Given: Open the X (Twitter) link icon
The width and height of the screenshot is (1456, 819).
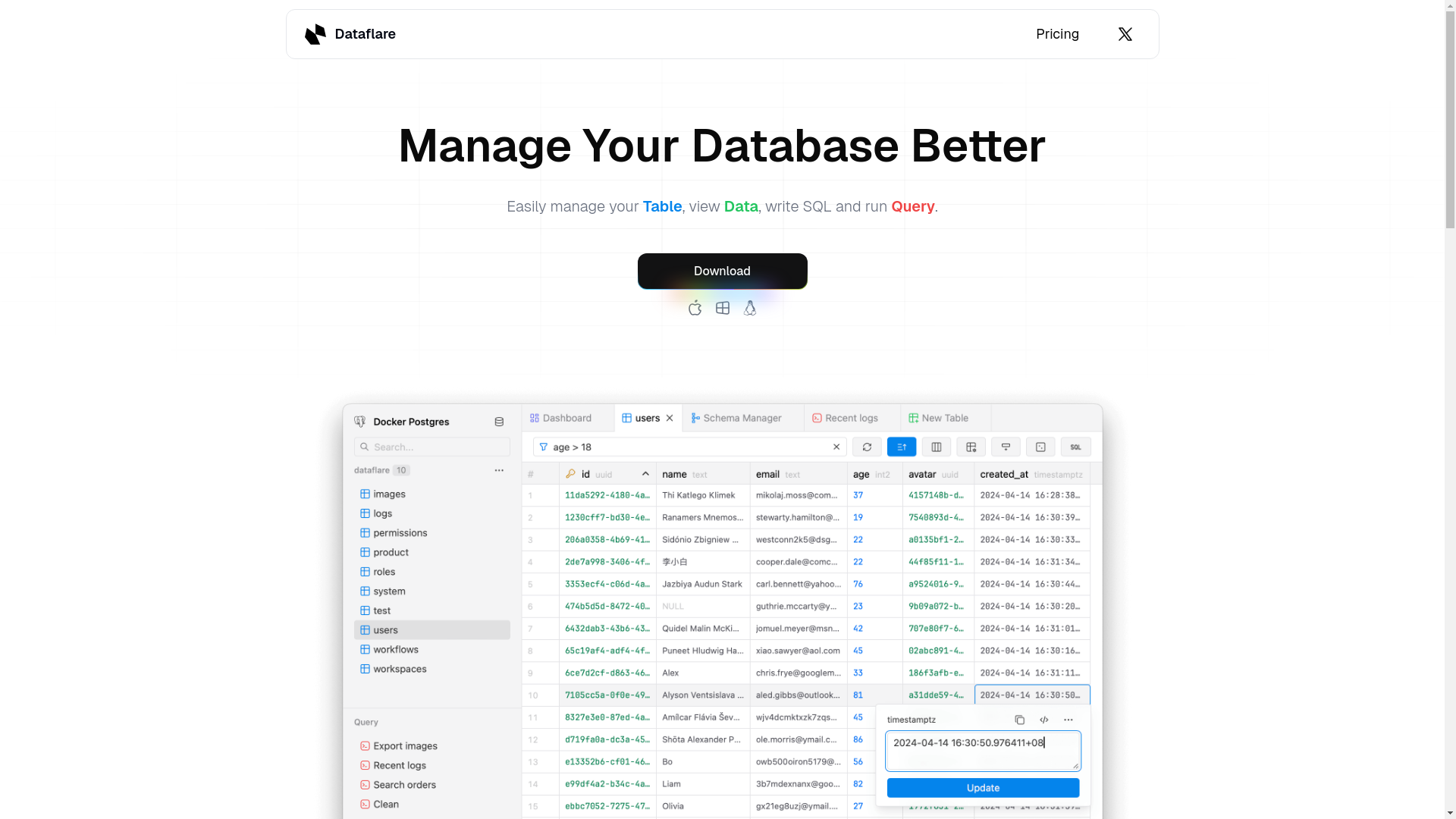Looking at the screenshot, I should pyautogui.click(x=1125, y=34).
